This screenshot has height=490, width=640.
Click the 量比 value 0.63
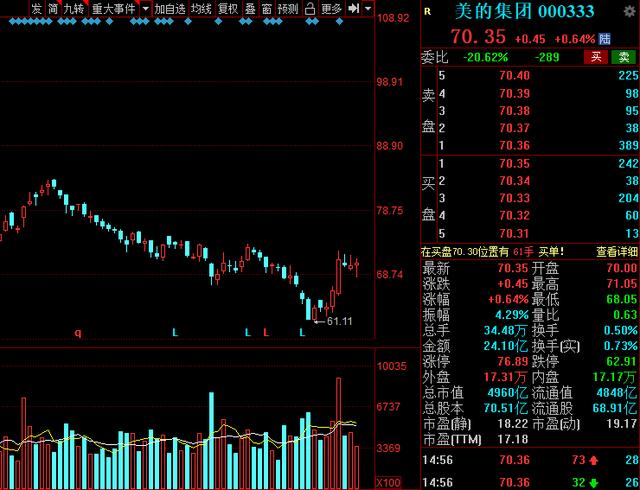(x=625, y=315)
